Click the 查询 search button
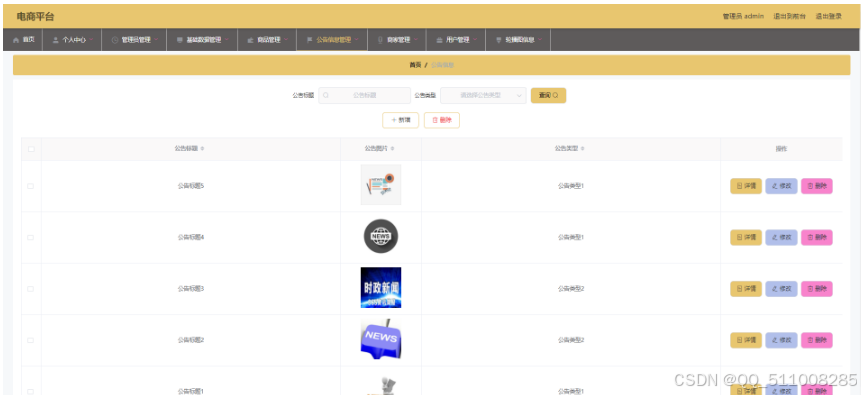 (x=549, y=96)
